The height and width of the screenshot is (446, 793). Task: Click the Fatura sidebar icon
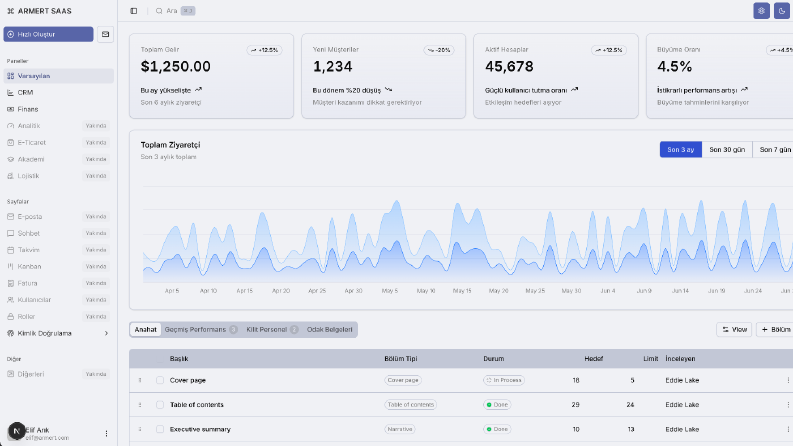click(x=11, y=283)
